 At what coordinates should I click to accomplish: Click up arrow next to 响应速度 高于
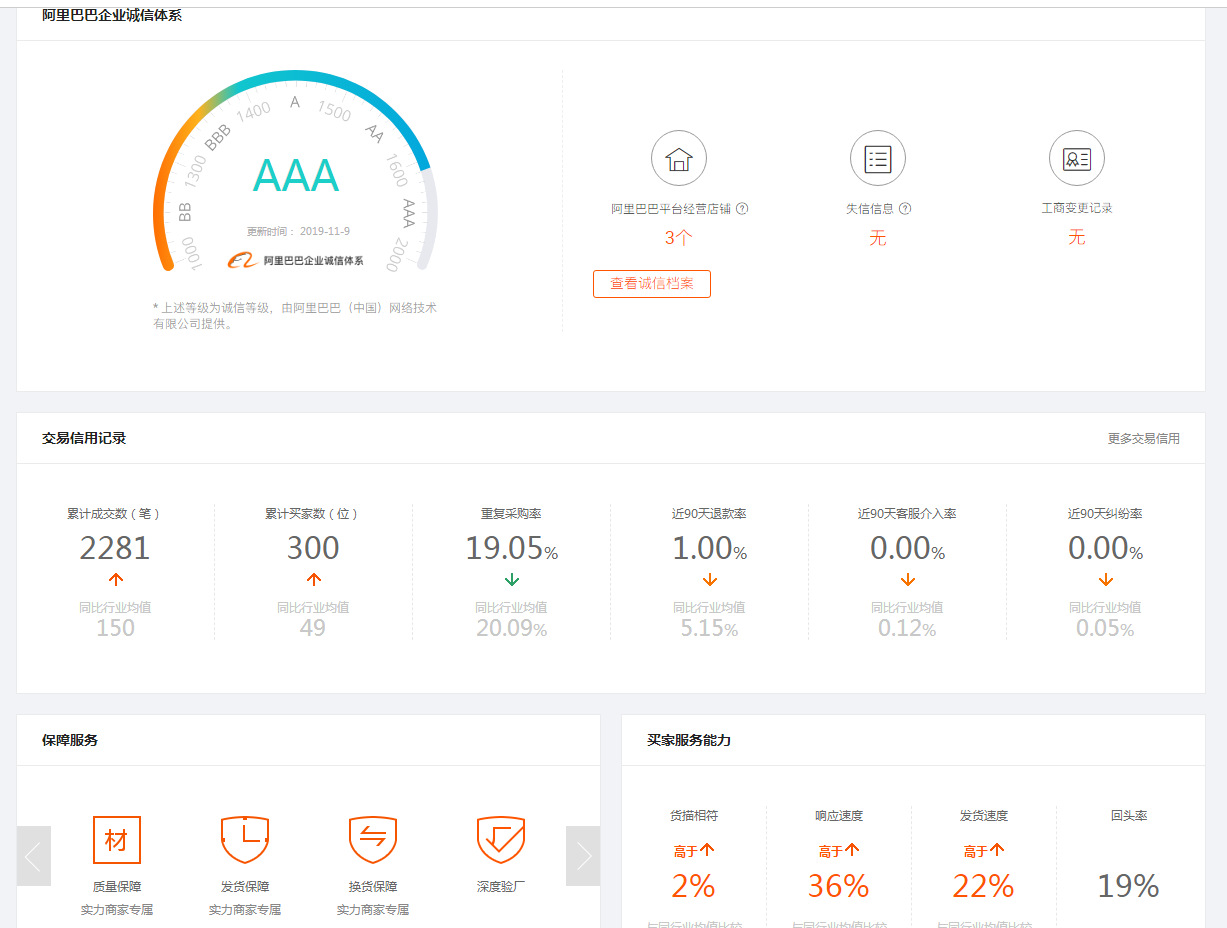click(852, 850)
